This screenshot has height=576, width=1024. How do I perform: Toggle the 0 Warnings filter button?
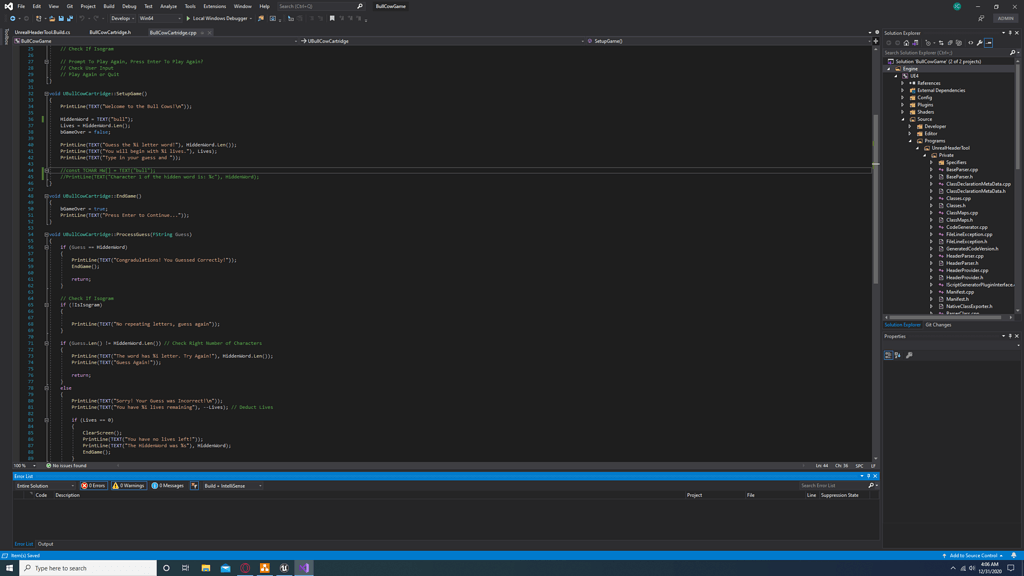tap(129, 486)
